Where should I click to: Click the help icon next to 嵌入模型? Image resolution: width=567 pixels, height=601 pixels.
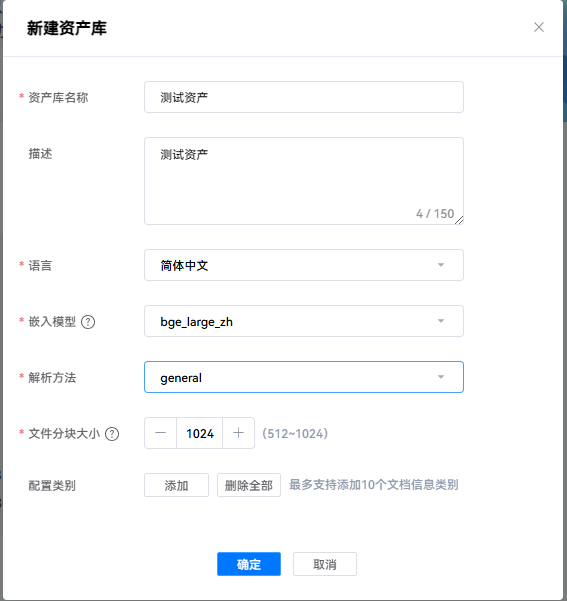click(x=88, y=322)
